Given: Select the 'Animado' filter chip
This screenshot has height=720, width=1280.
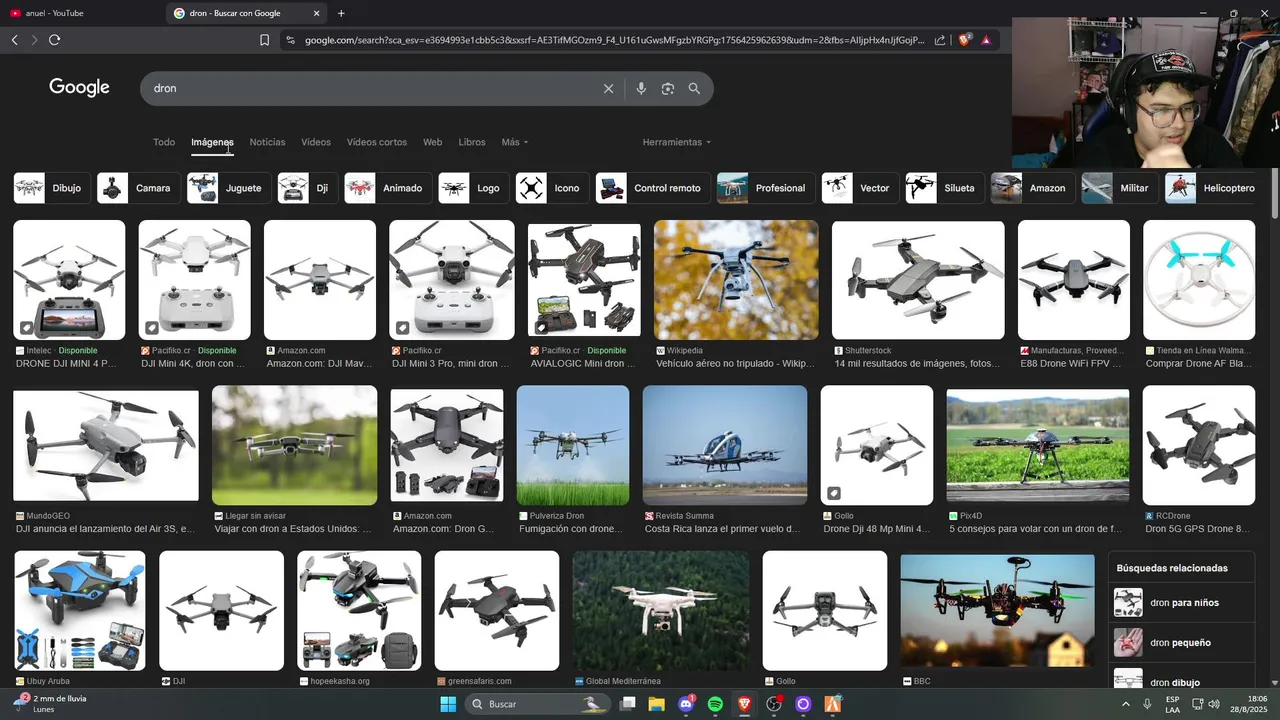Looking at the screenshot, I should [388, 188].
